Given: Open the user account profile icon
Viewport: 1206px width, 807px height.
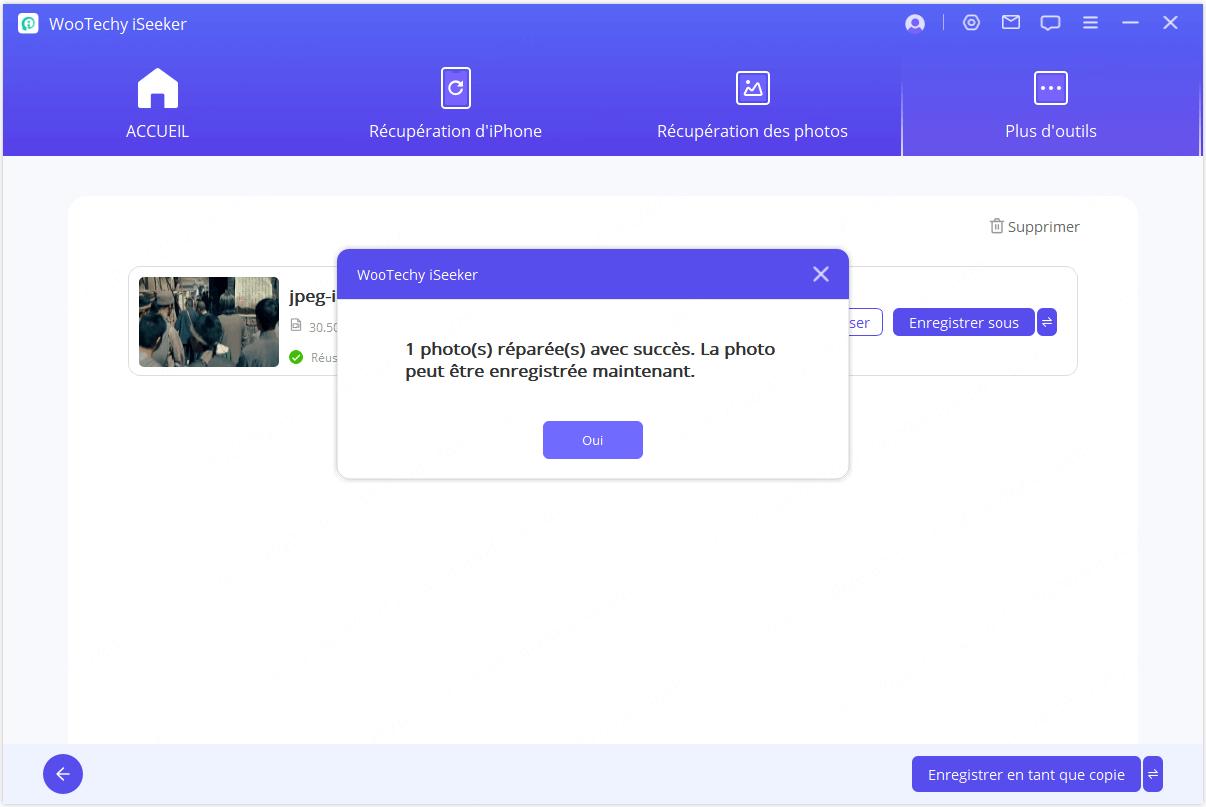Looking at the screenshot, I should (x=914, y=24).
